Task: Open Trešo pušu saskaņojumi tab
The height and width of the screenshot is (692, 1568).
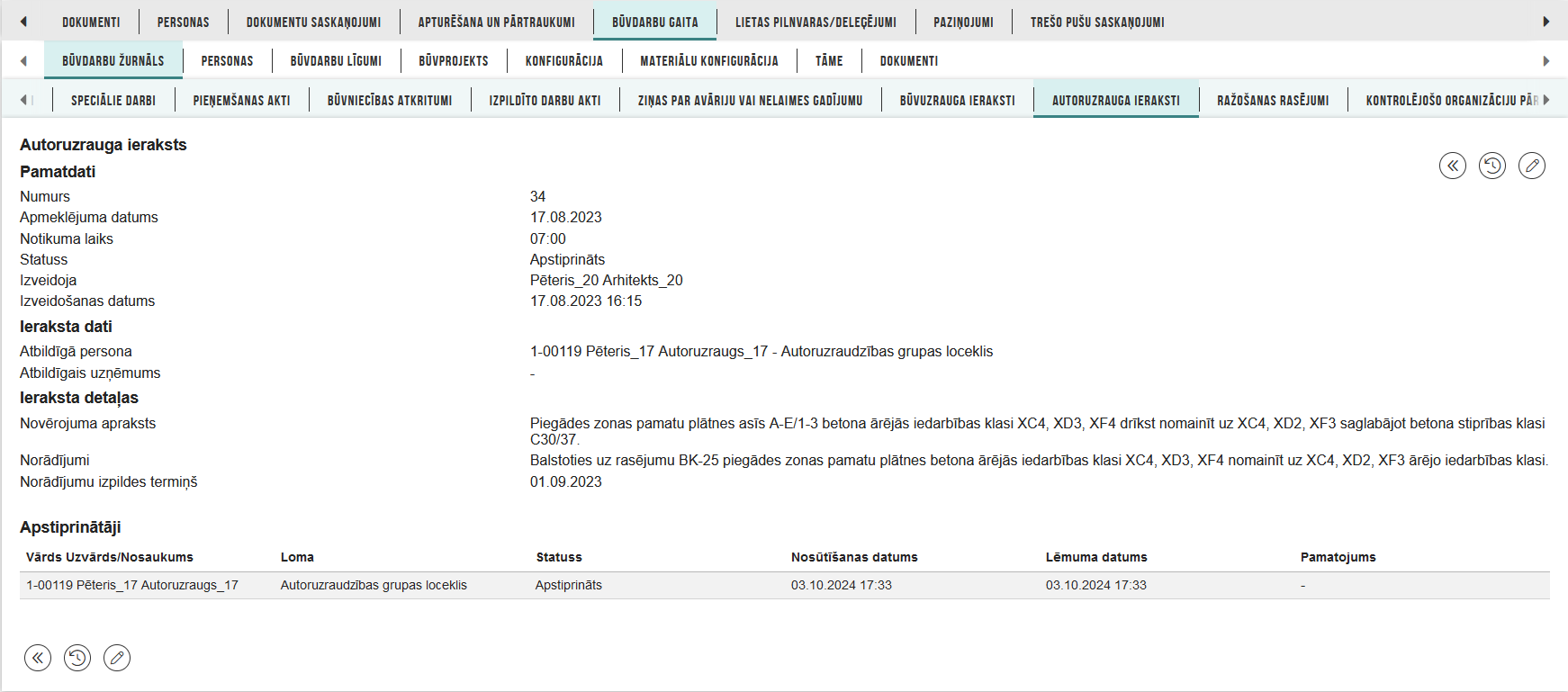Action: pos(1097,22)
